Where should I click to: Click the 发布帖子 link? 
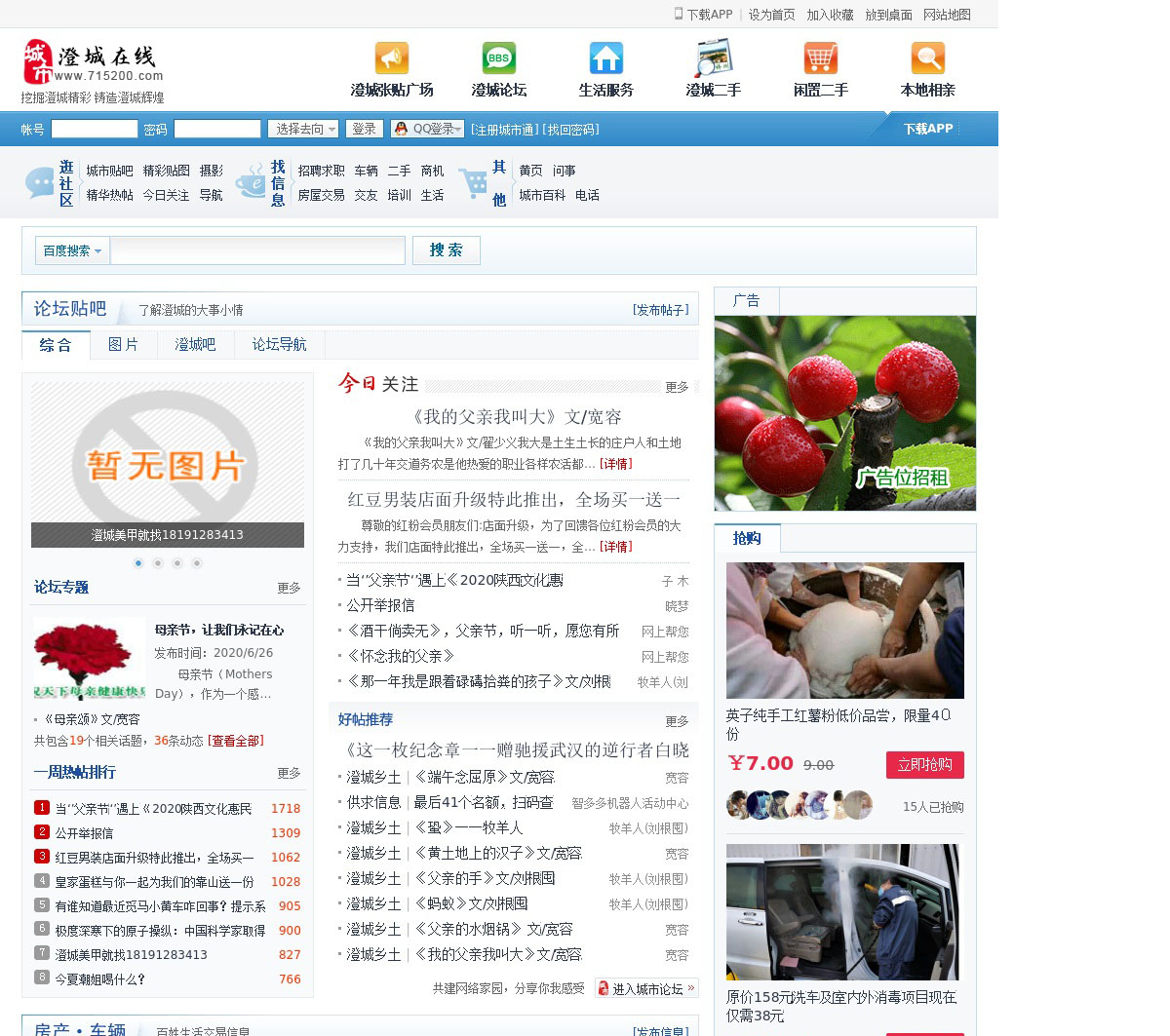pos(660,310)
